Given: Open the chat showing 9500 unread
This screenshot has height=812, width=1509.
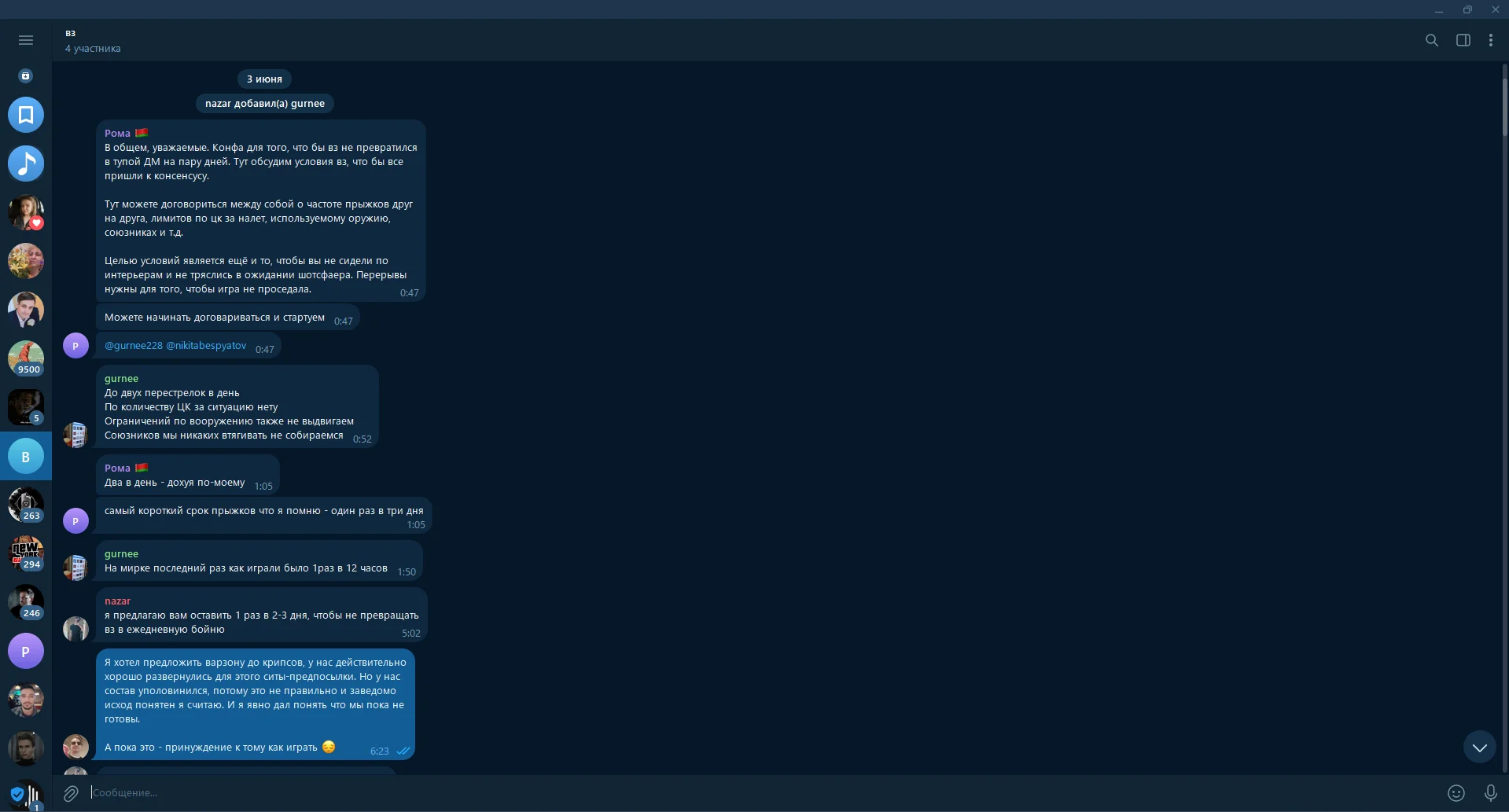Looking at the screenshot, I should 26,358.
